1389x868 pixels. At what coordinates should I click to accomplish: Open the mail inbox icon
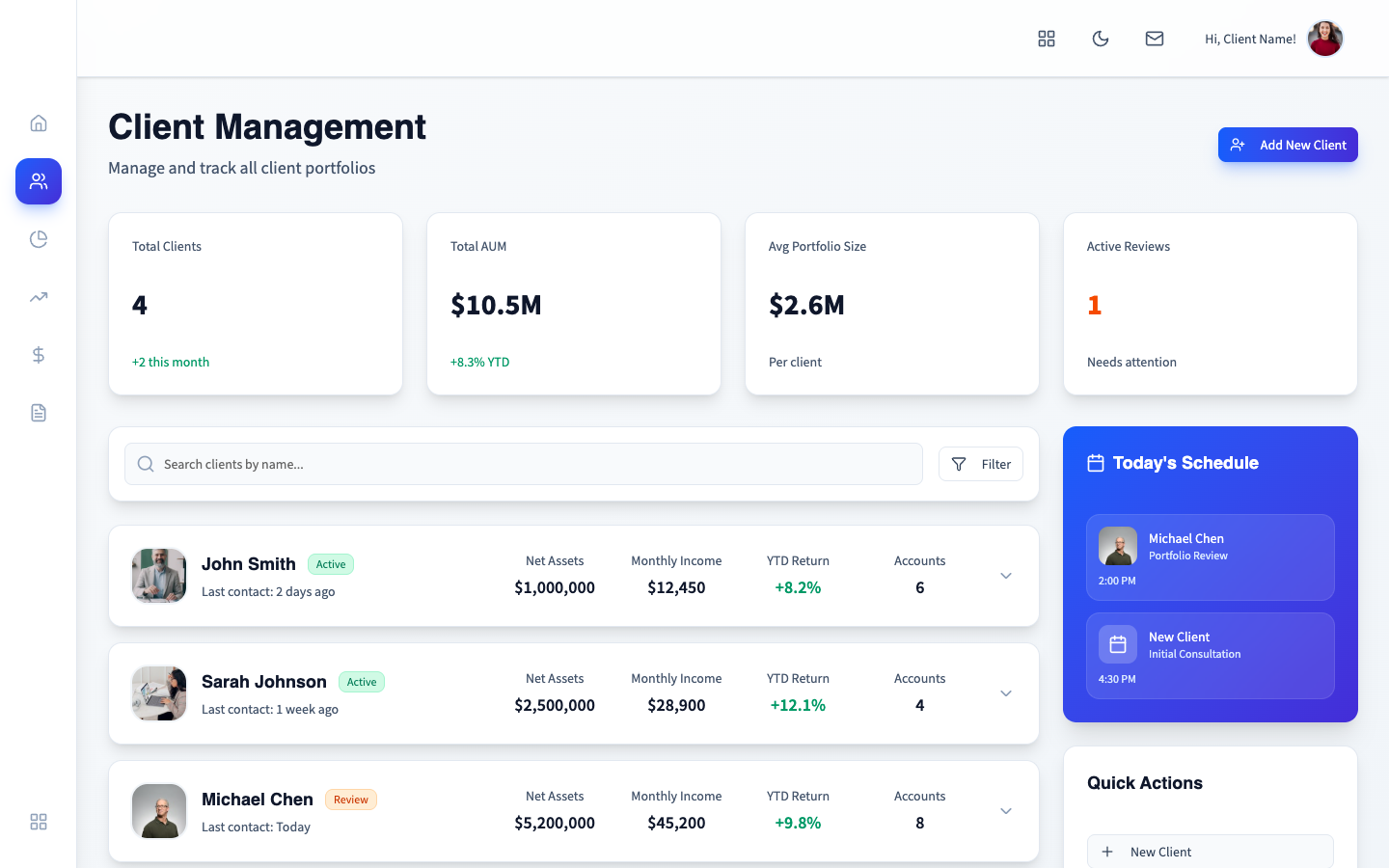1154,39
